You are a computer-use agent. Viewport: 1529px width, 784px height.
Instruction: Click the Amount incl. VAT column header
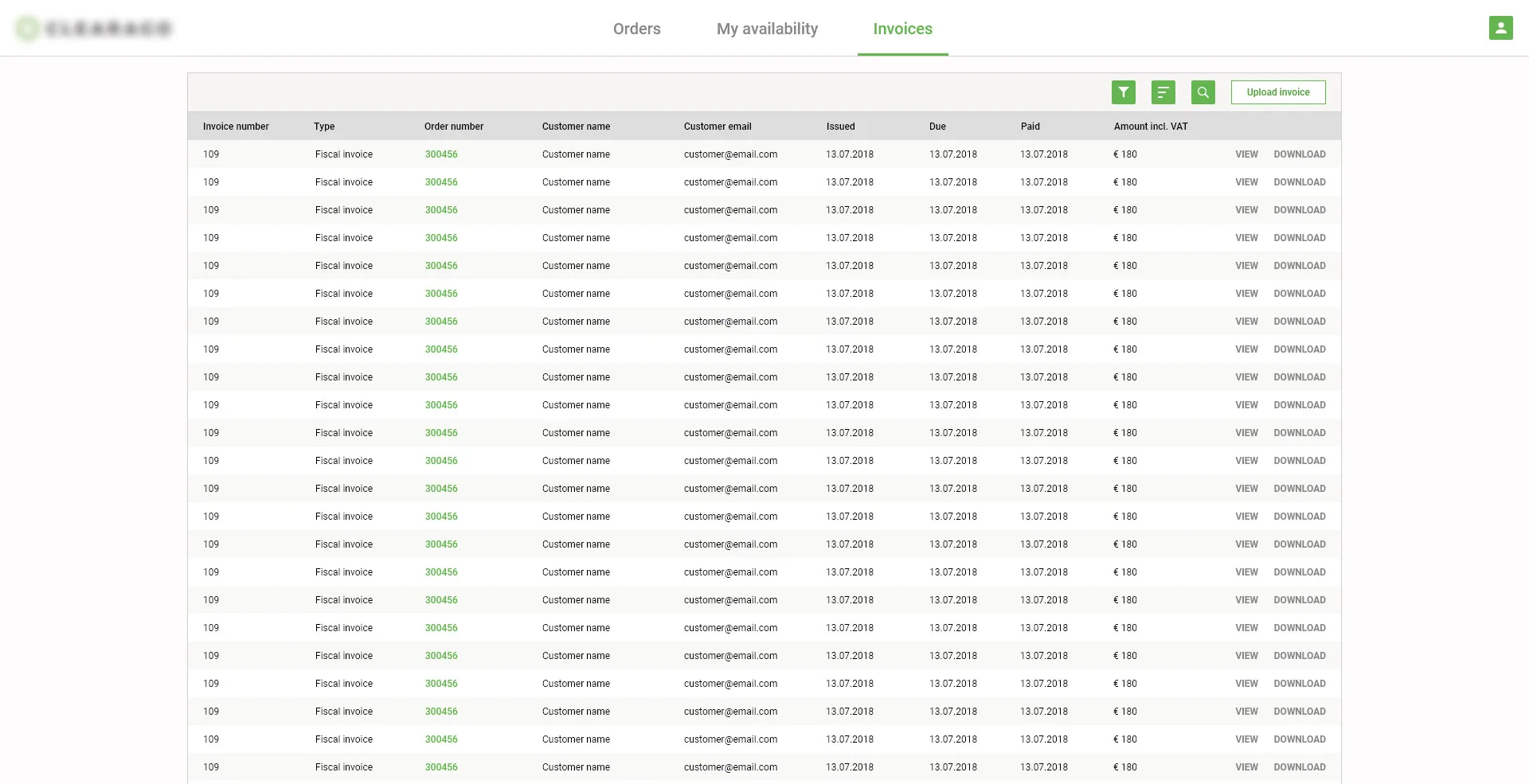pos(1150,127)
